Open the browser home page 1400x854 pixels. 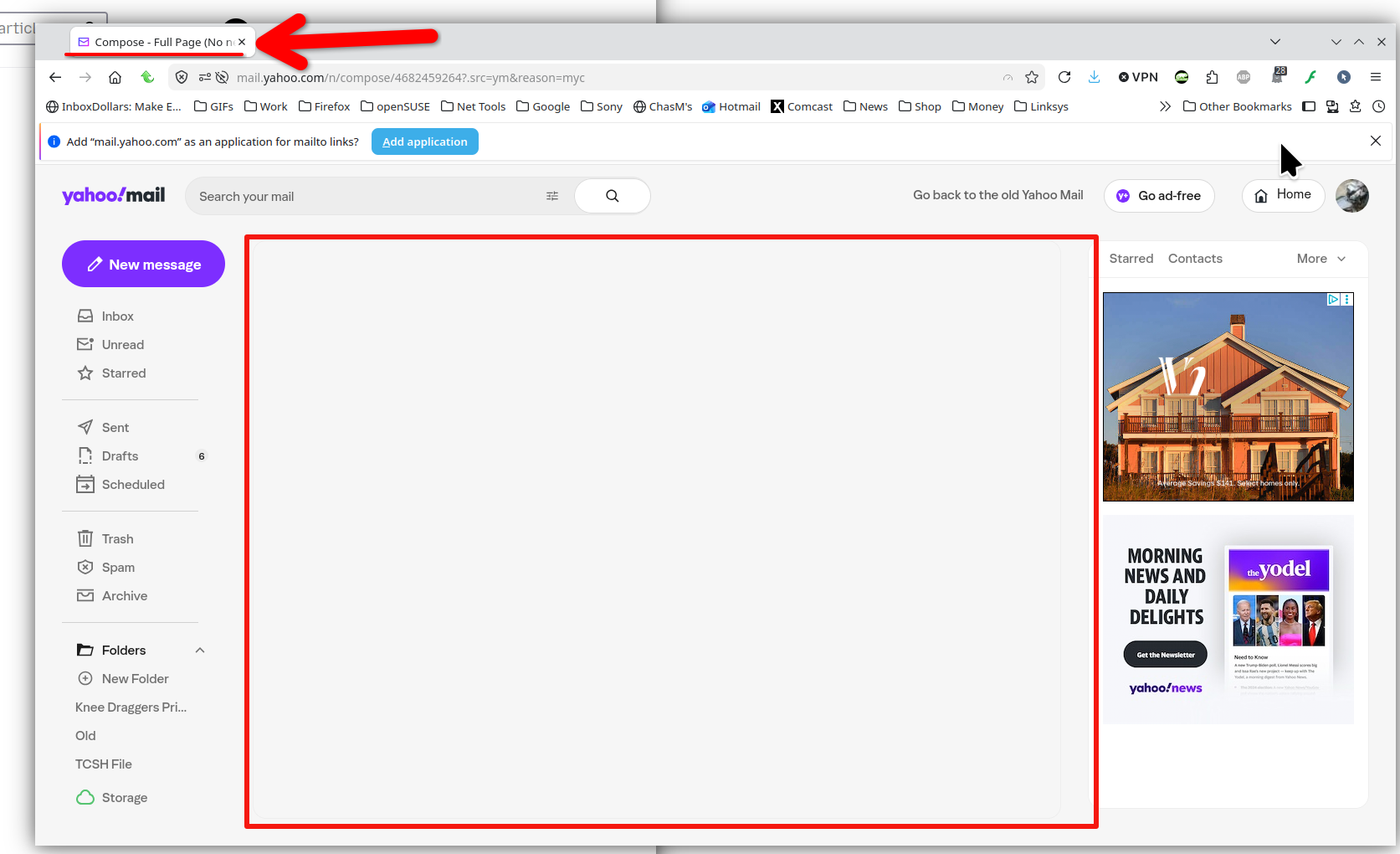115,77
